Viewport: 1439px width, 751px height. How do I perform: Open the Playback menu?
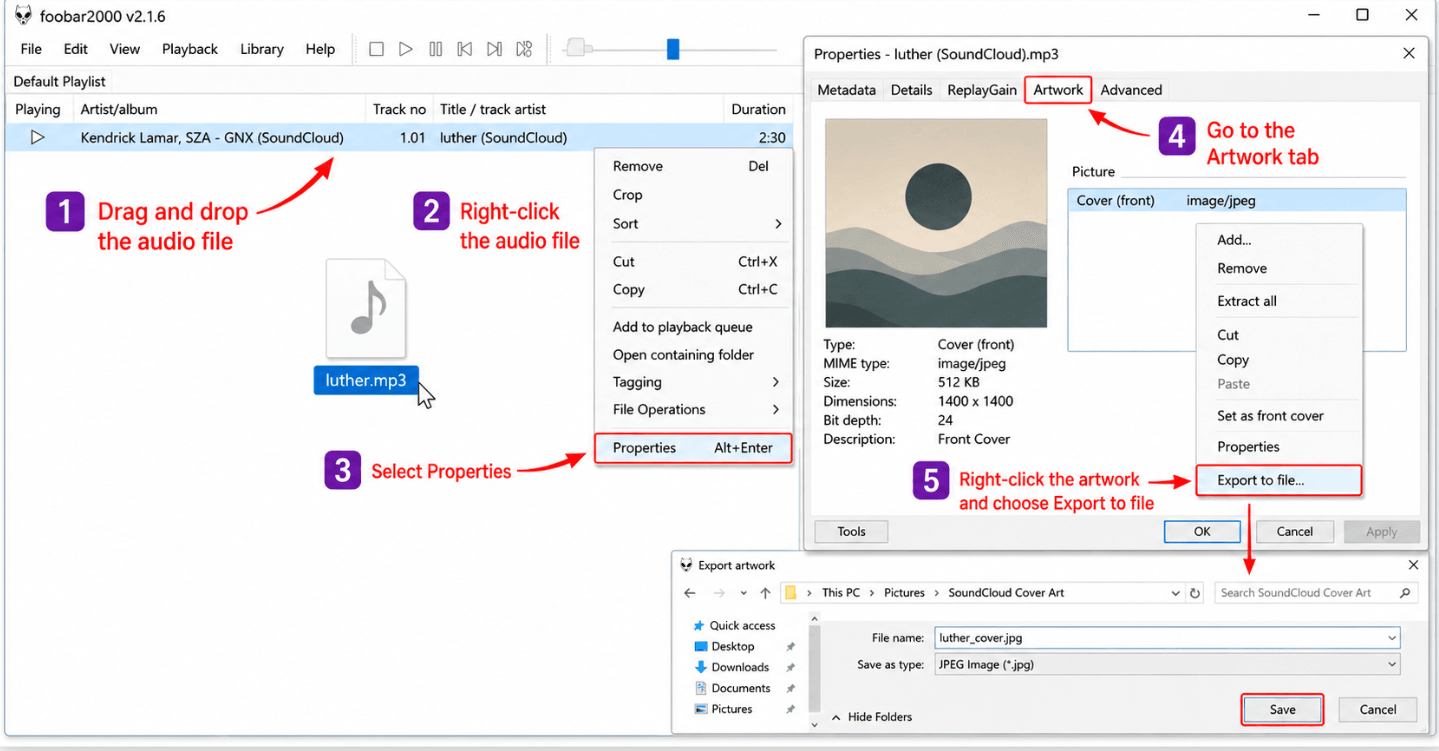click(x=190, y=49)
